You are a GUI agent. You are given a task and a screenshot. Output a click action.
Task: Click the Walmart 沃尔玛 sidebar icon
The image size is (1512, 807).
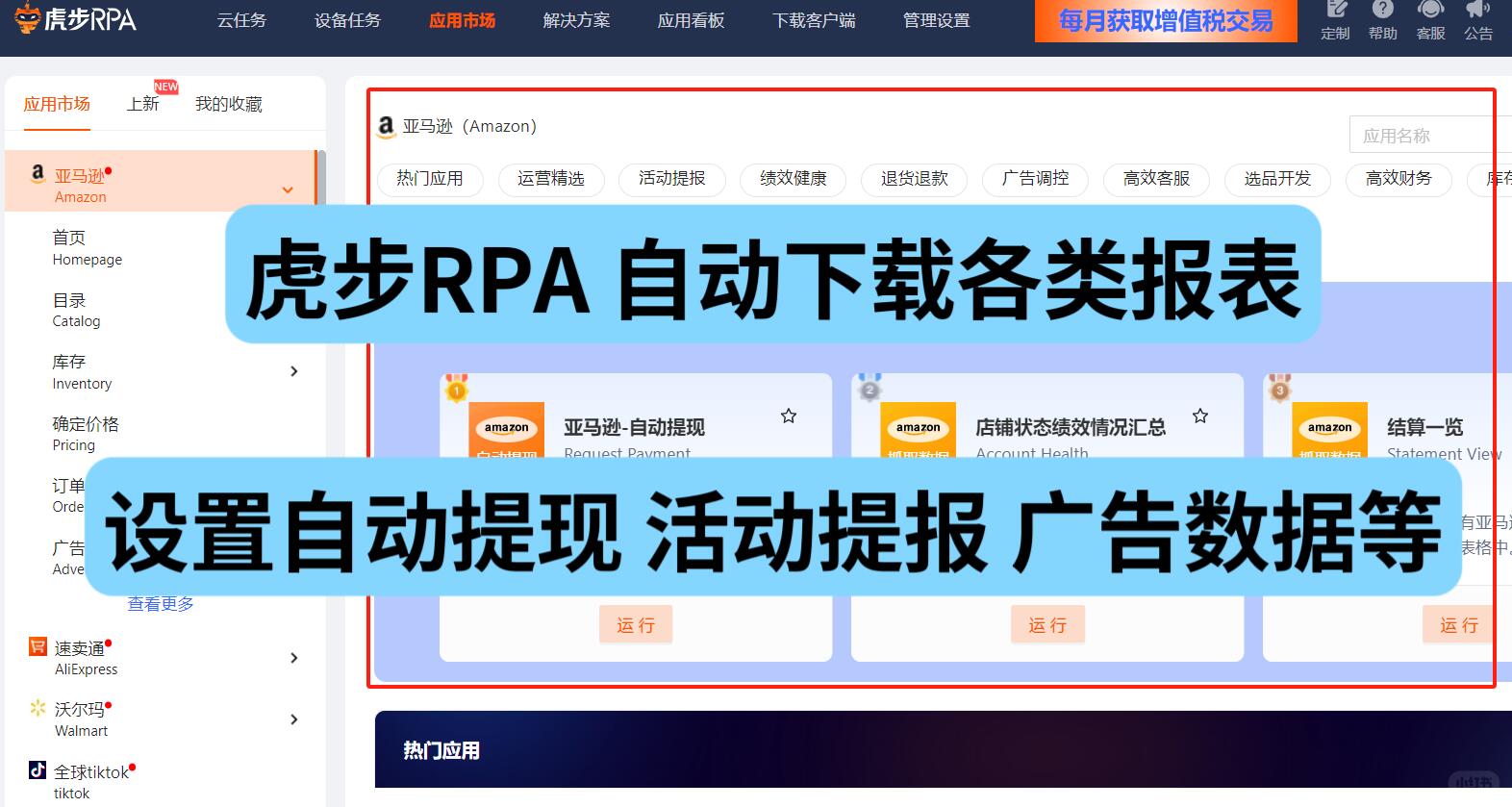click(38, 708)
